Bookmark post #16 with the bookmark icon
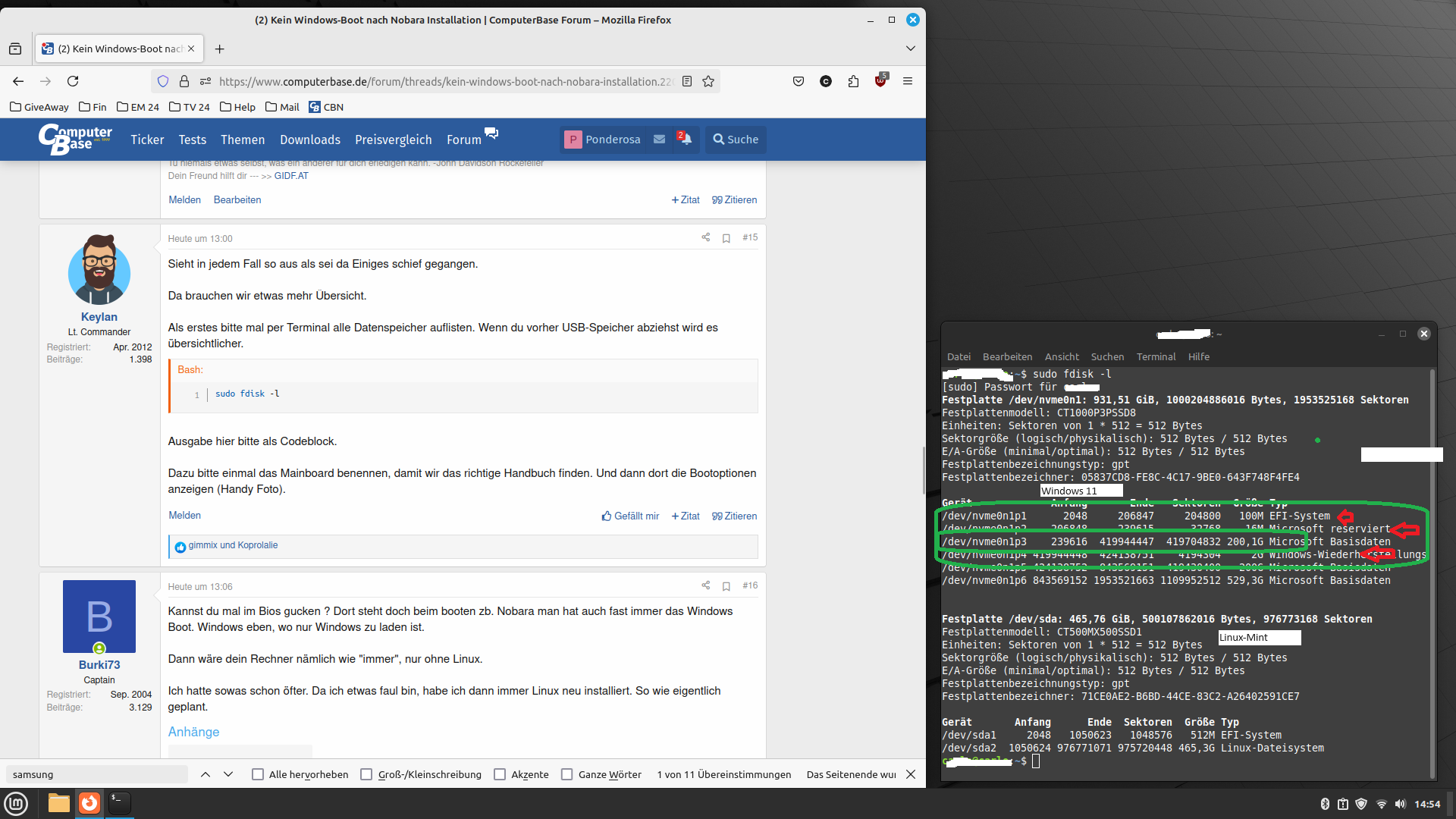The width and height of the screenshot is (1456, 819). (726, 586)
